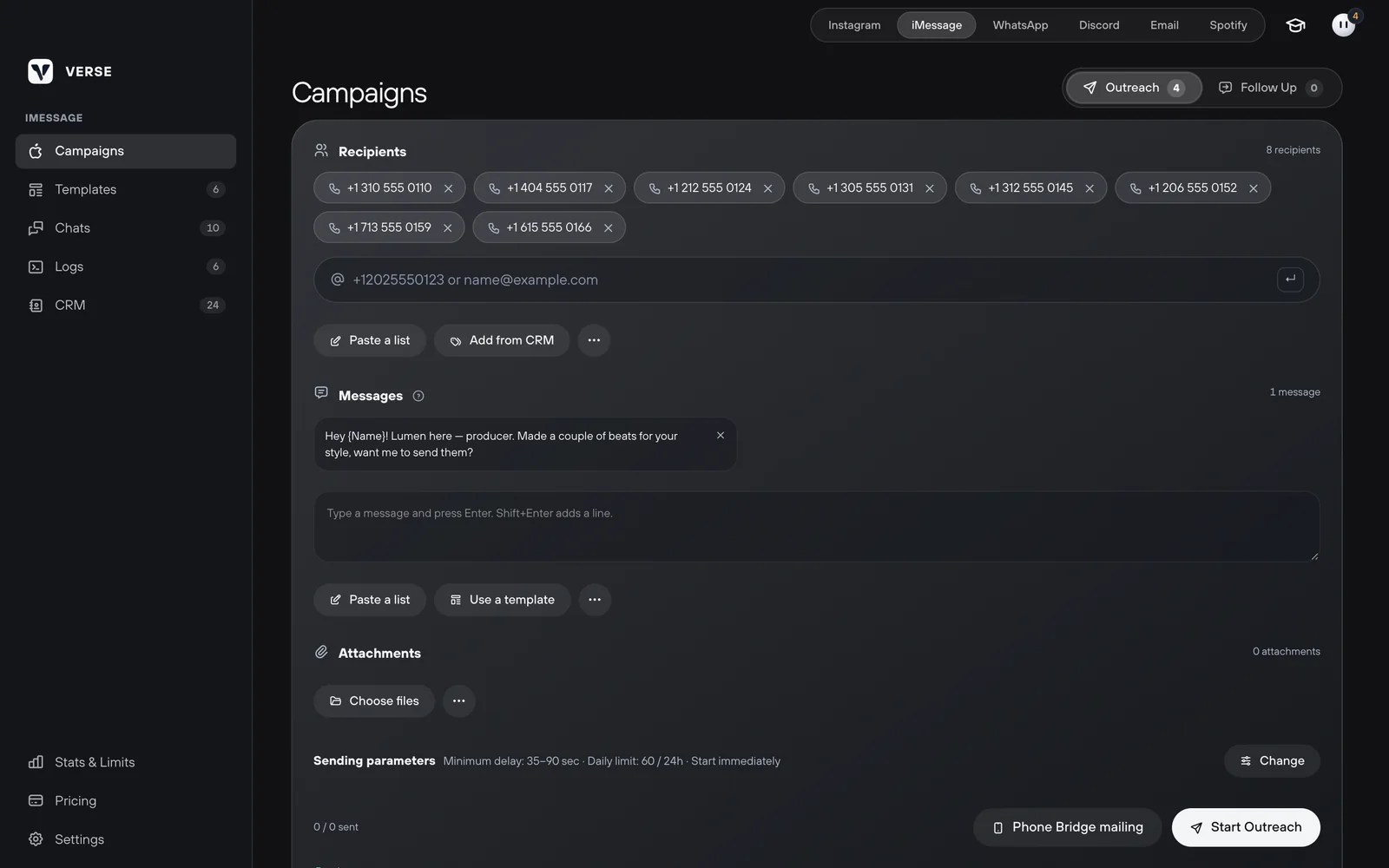The height and width of the screenshot is (868, 1389).
Task: Switch to the Outreach toggle
Action: [x=1134, y=88]
